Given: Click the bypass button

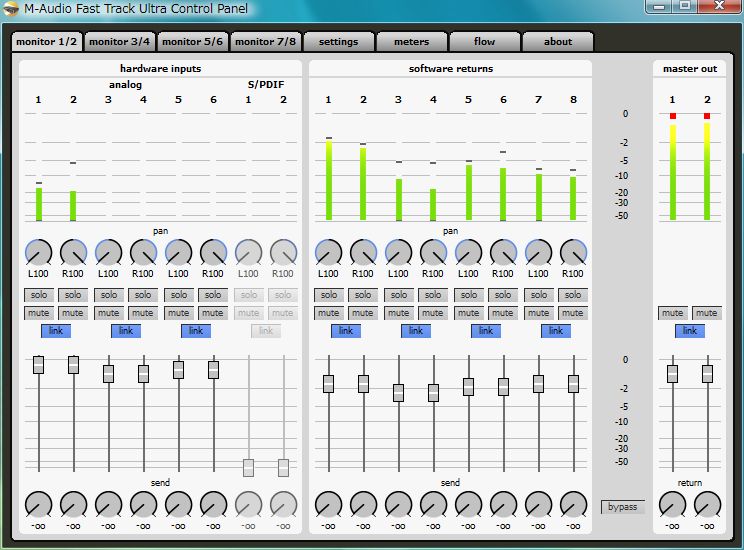Looking at the screenshot, I should pyautogui.click(x=623, y=507).
